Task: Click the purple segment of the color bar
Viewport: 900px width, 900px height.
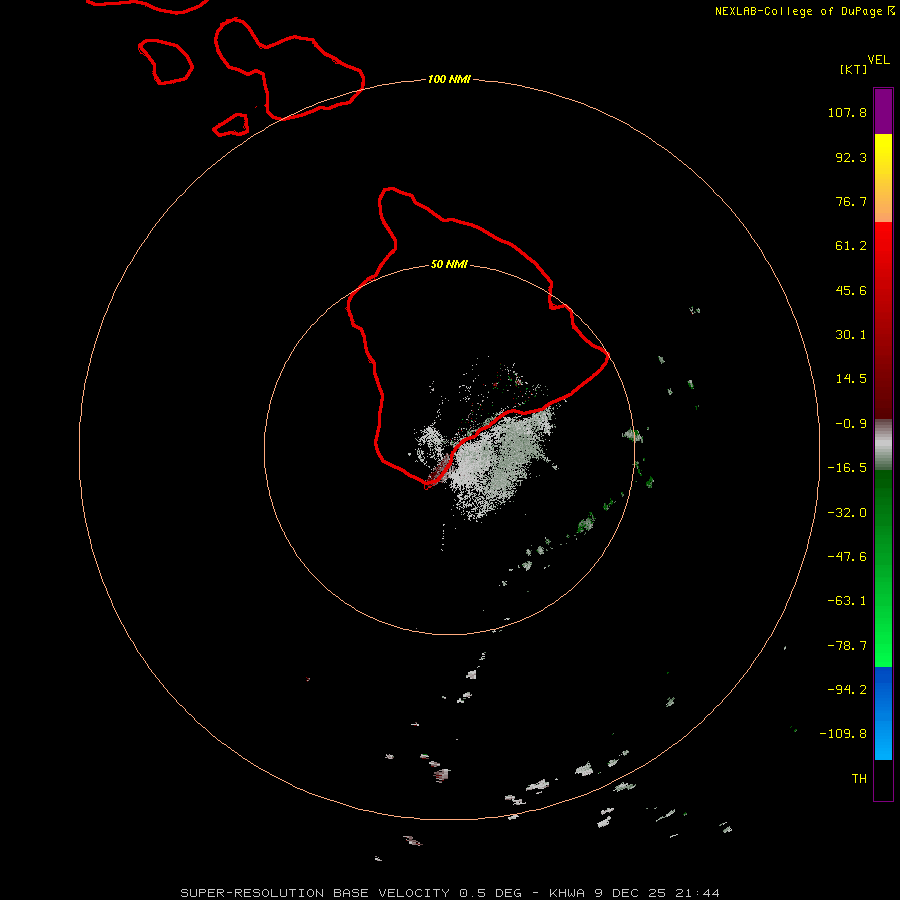Action: coord(883,111)
